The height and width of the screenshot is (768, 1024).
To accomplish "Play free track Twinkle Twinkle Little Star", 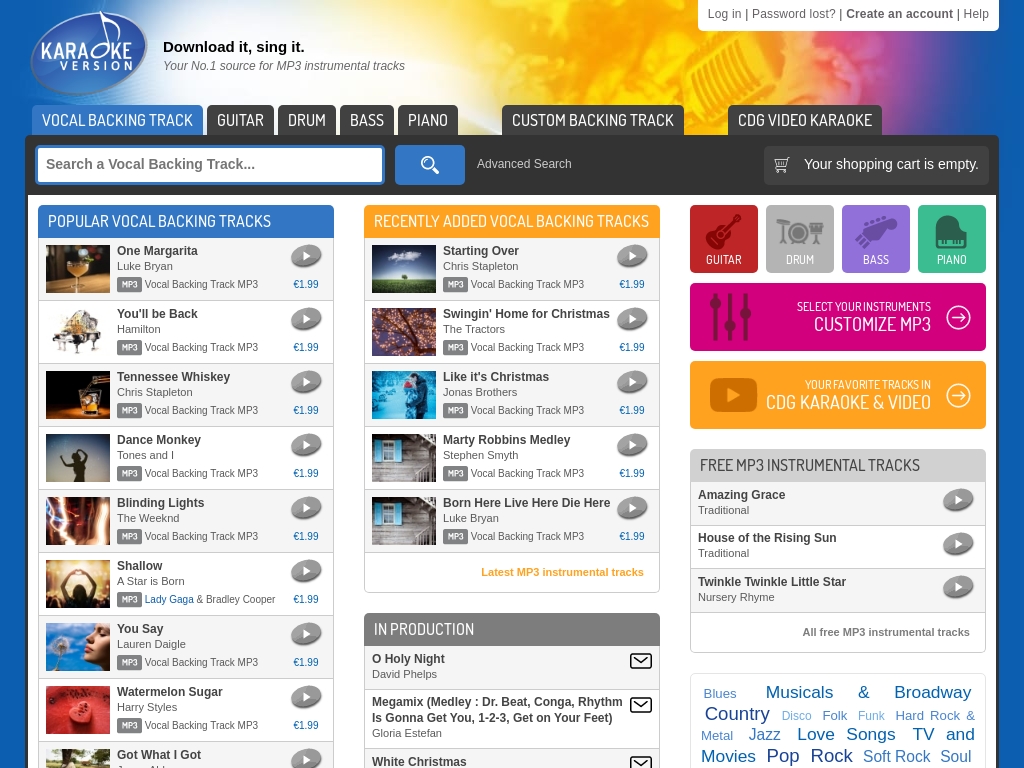I will (x=958, y=588).
